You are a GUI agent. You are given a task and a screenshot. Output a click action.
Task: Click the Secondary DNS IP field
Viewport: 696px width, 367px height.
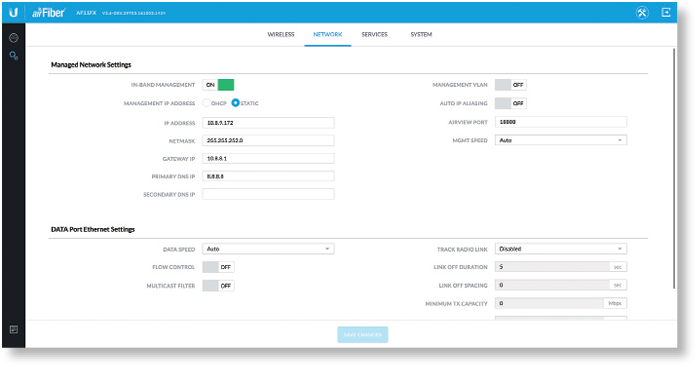point(268,194)
